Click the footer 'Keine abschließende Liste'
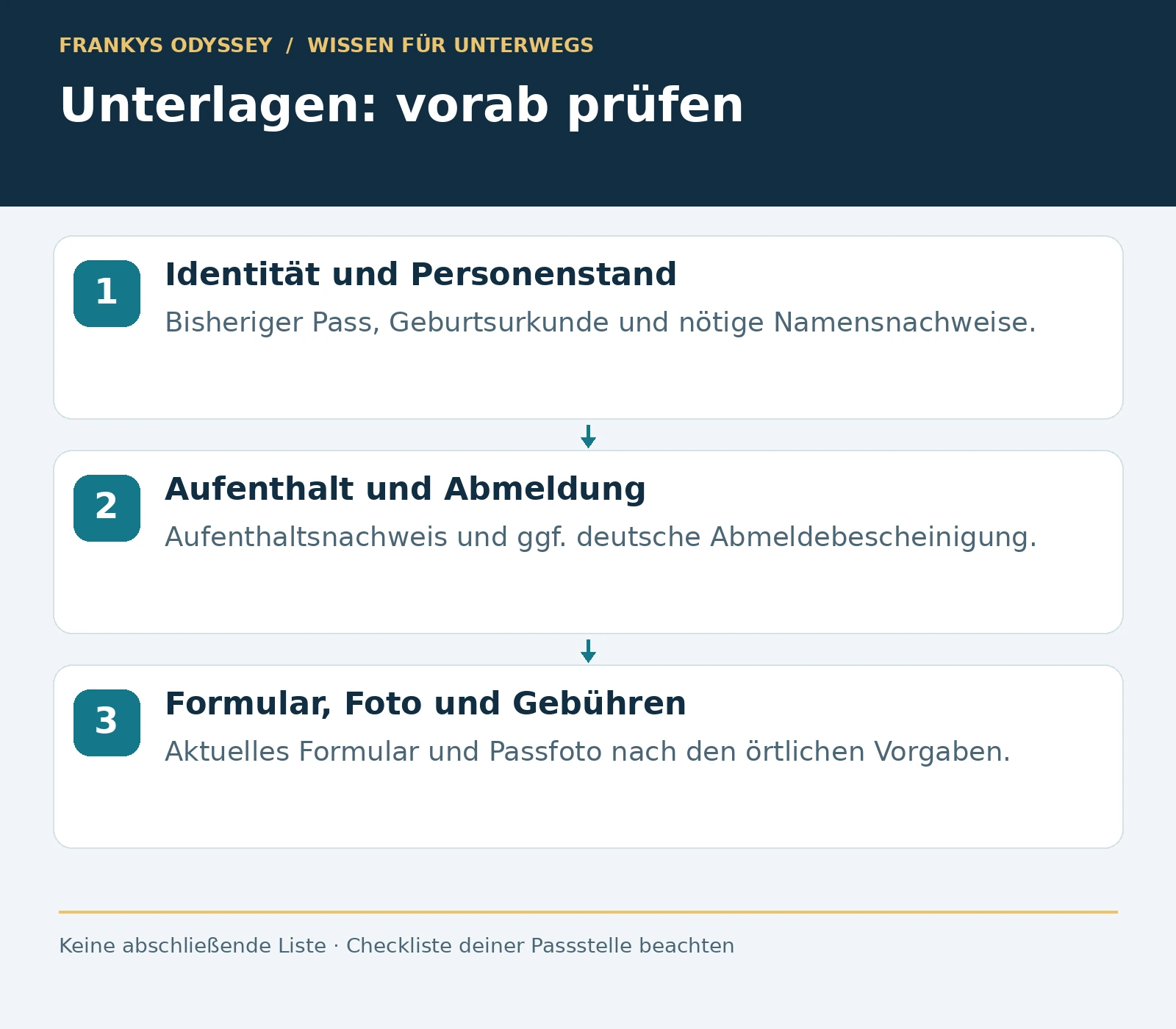This screenshot has height=1029, width=1176. (193, 946)
